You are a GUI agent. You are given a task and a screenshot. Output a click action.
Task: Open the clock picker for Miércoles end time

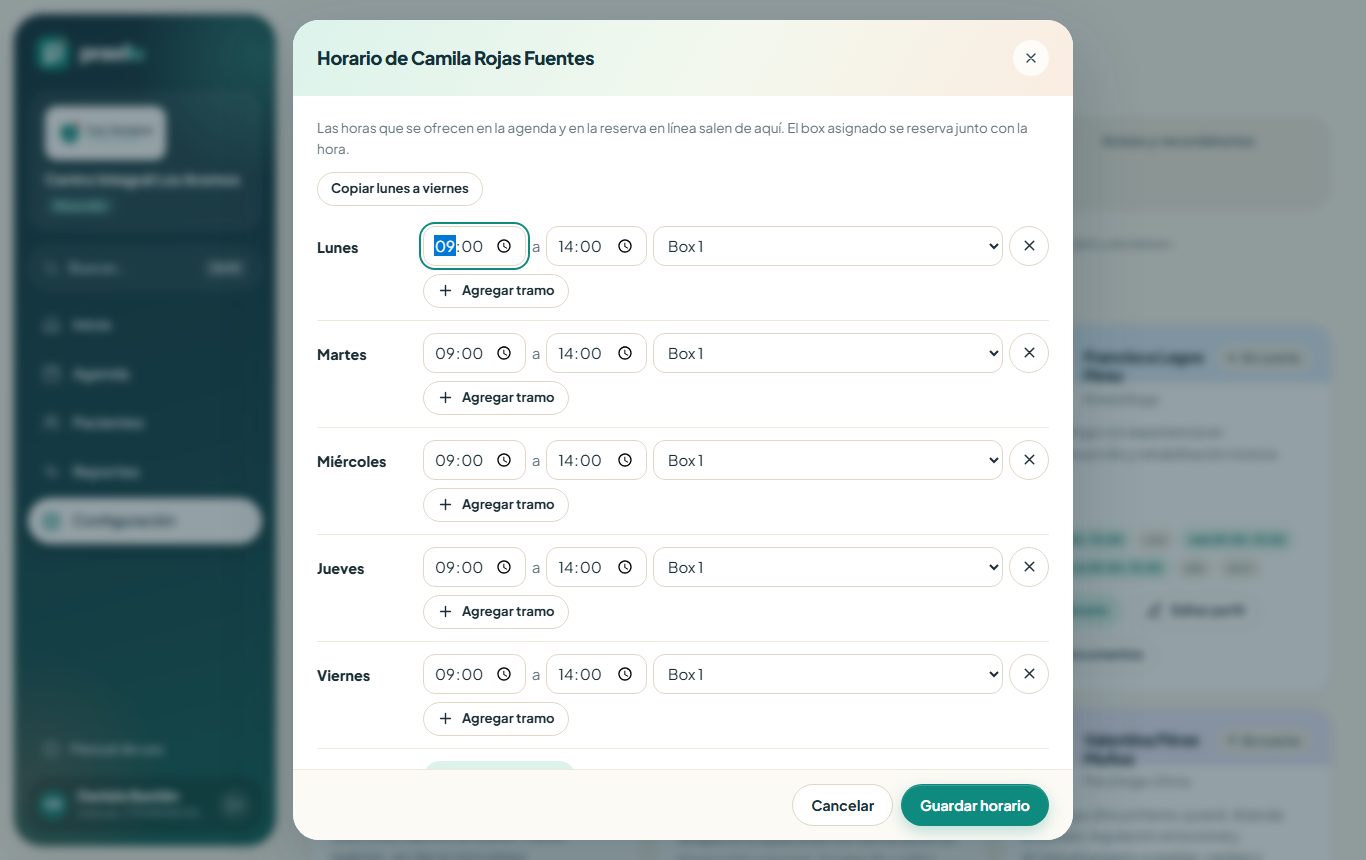coord(625,460)
